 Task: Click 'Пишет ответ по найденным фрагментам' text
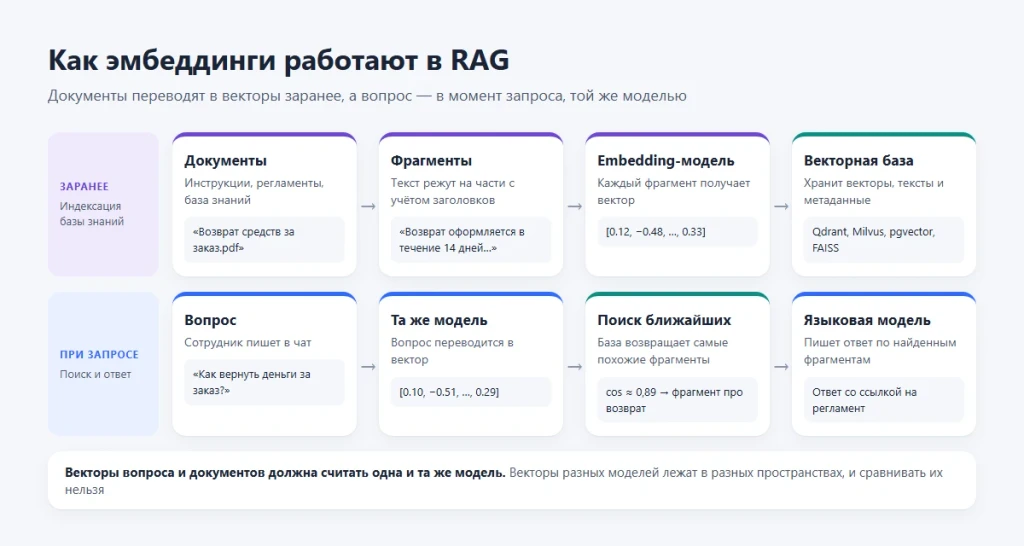click(x=880, y=351)
